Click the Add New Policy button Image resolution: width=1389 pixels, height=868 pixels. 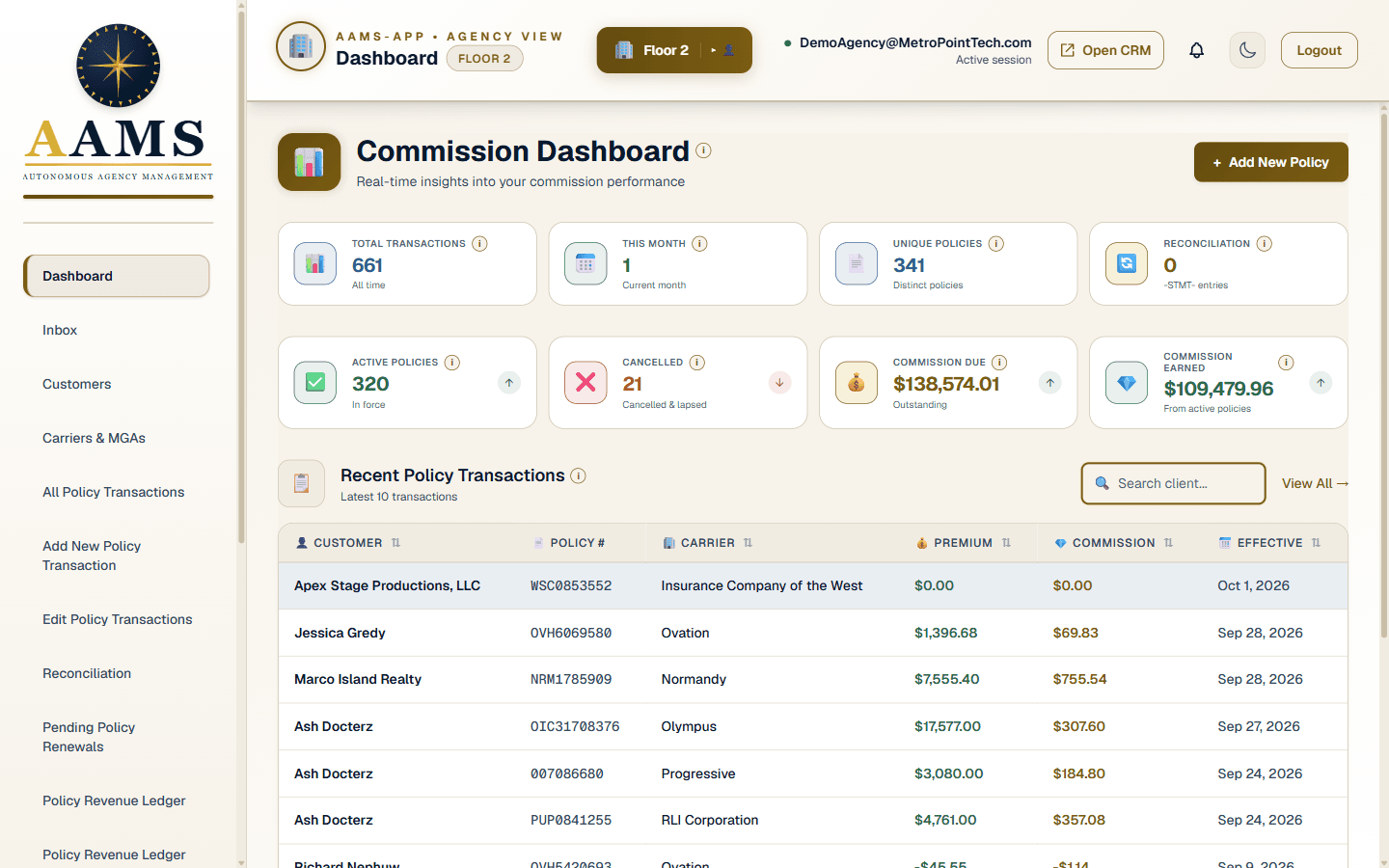point(1270,162)
